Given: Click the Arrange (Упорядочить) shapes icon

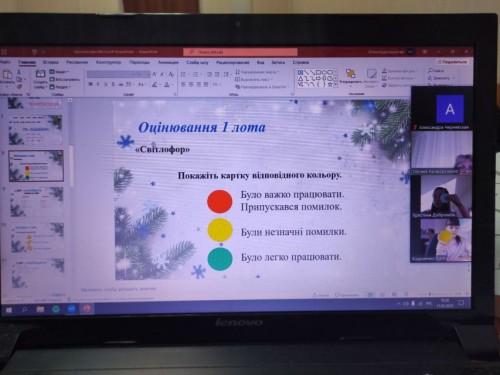Looking at the screenshot, I should click(350, 74).
